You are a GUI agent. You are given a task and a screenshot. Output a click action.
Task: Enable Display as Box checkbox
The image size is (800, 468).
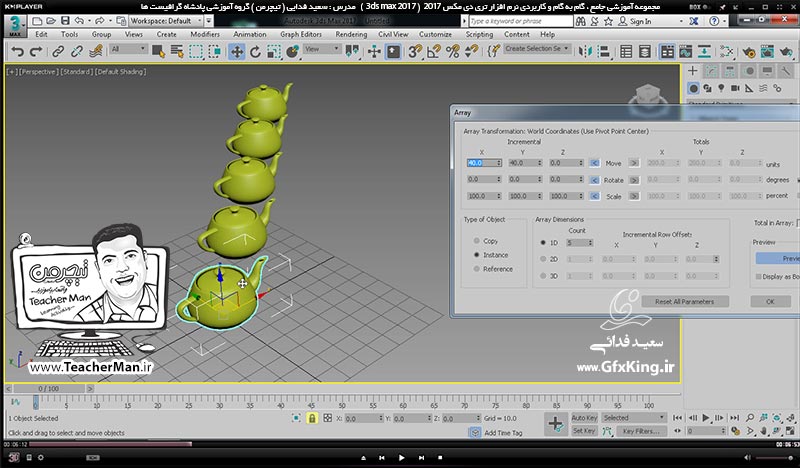pyautogui.click(x=759, y=277)
